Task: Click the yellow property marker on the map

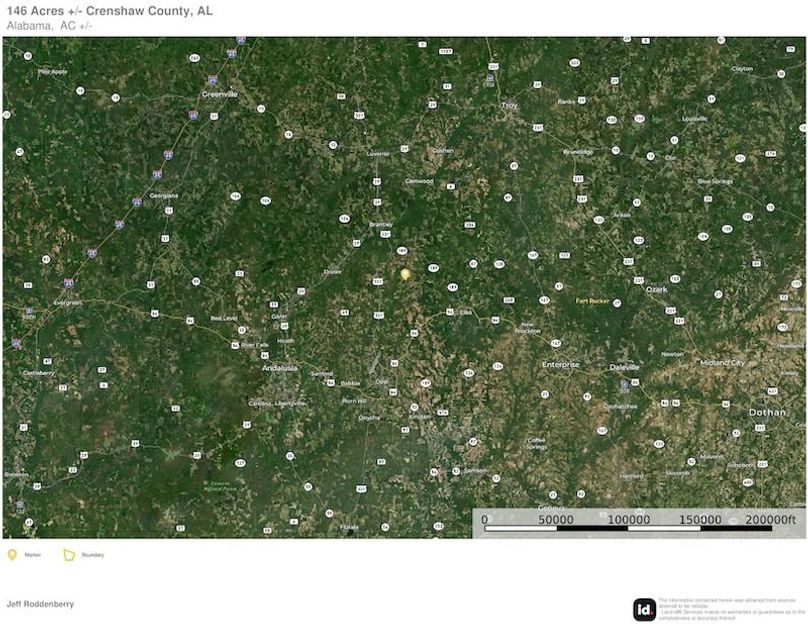Action: [x=405, y=273]
